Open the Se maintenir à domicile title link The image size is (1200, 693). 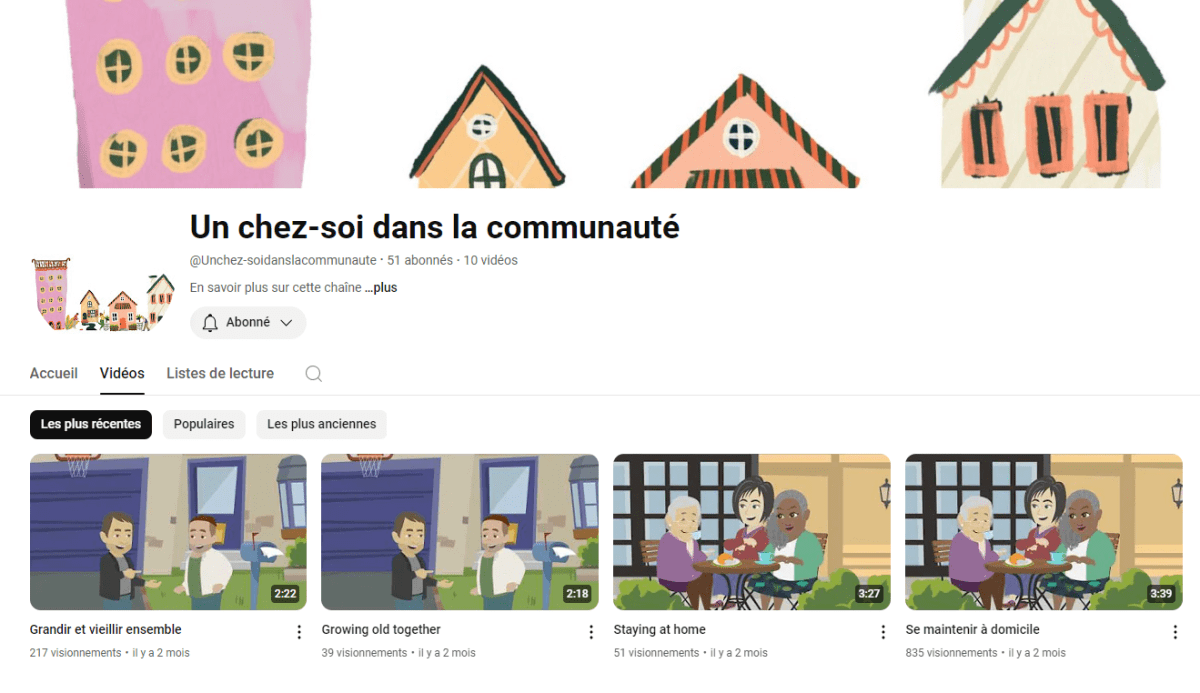[973, 630]
